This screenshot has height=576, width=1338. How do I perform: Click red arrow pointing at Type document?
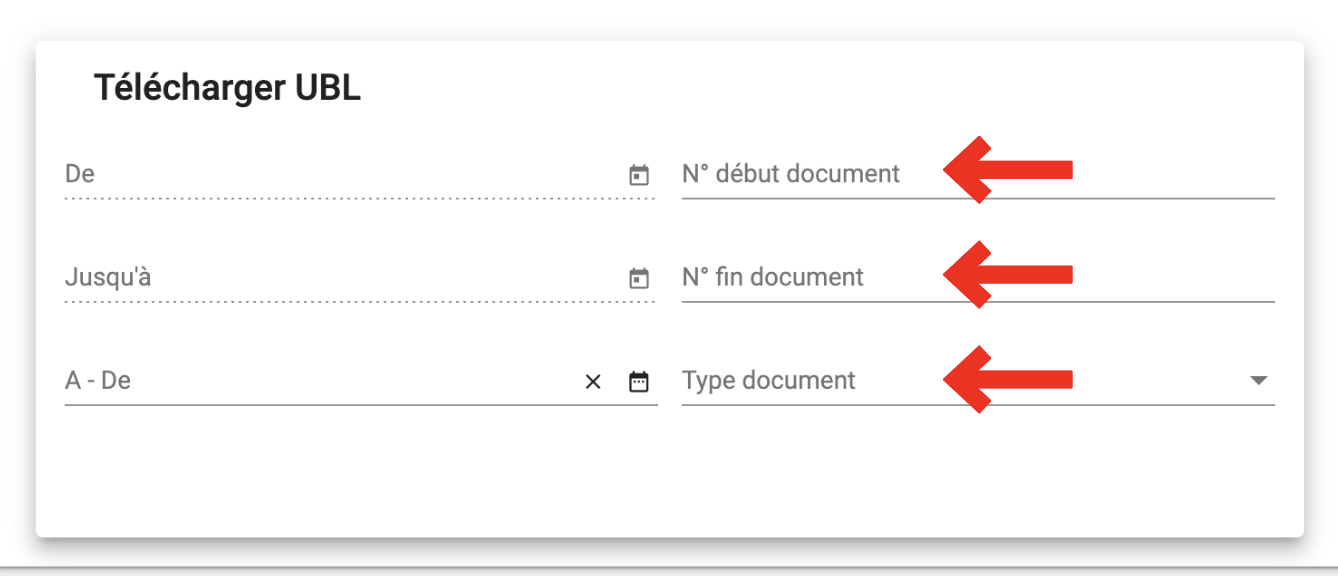tap(1008, 378)
